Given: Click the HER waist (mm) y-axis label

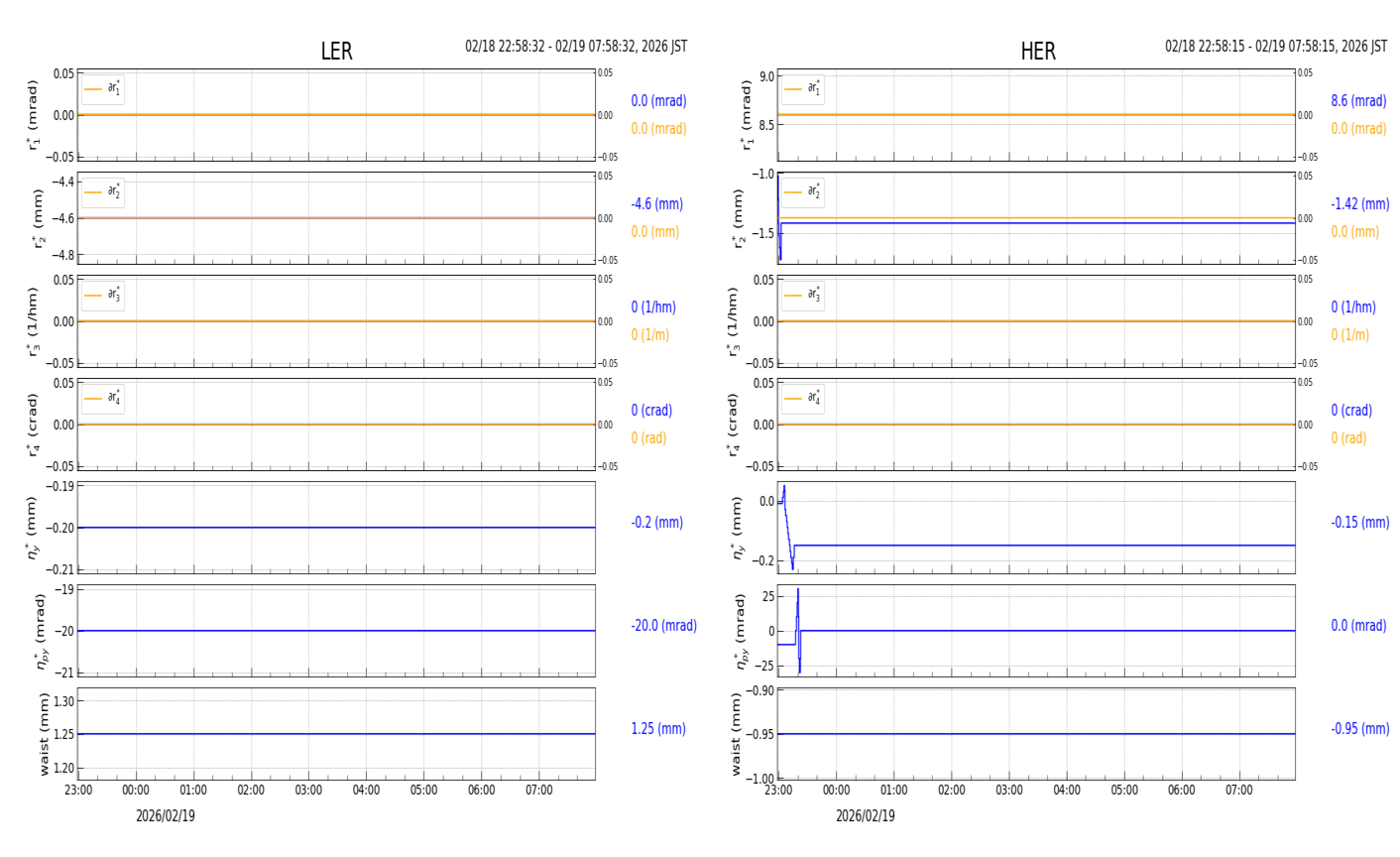Looking at the screenshot, I should point(735,734).
